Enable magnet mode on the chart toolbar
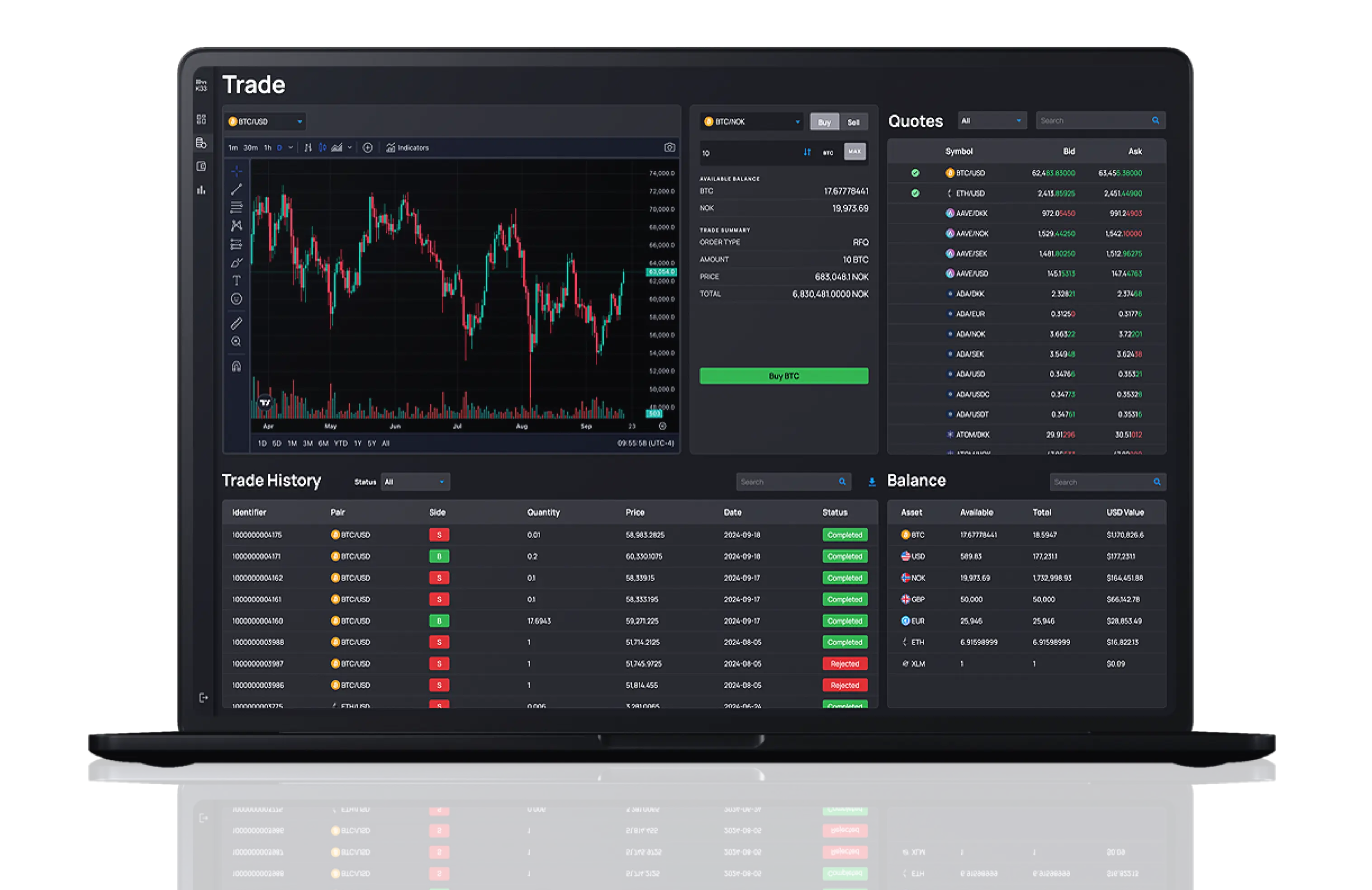The height and width of the screenshot is (890, 1372). click(x=236, y=366)
